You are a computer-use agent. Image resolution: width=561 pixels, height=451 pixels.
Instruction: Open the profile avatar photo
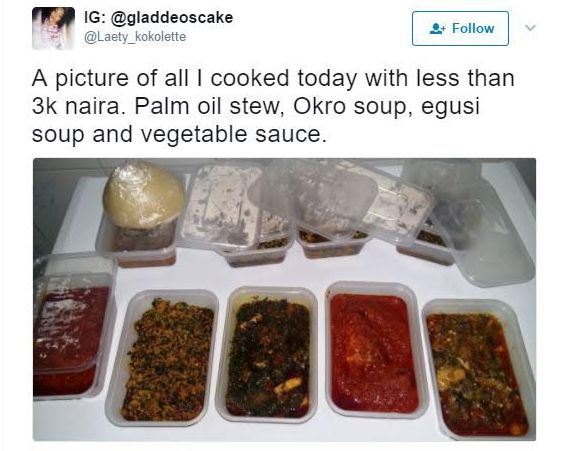pos(53,29)
